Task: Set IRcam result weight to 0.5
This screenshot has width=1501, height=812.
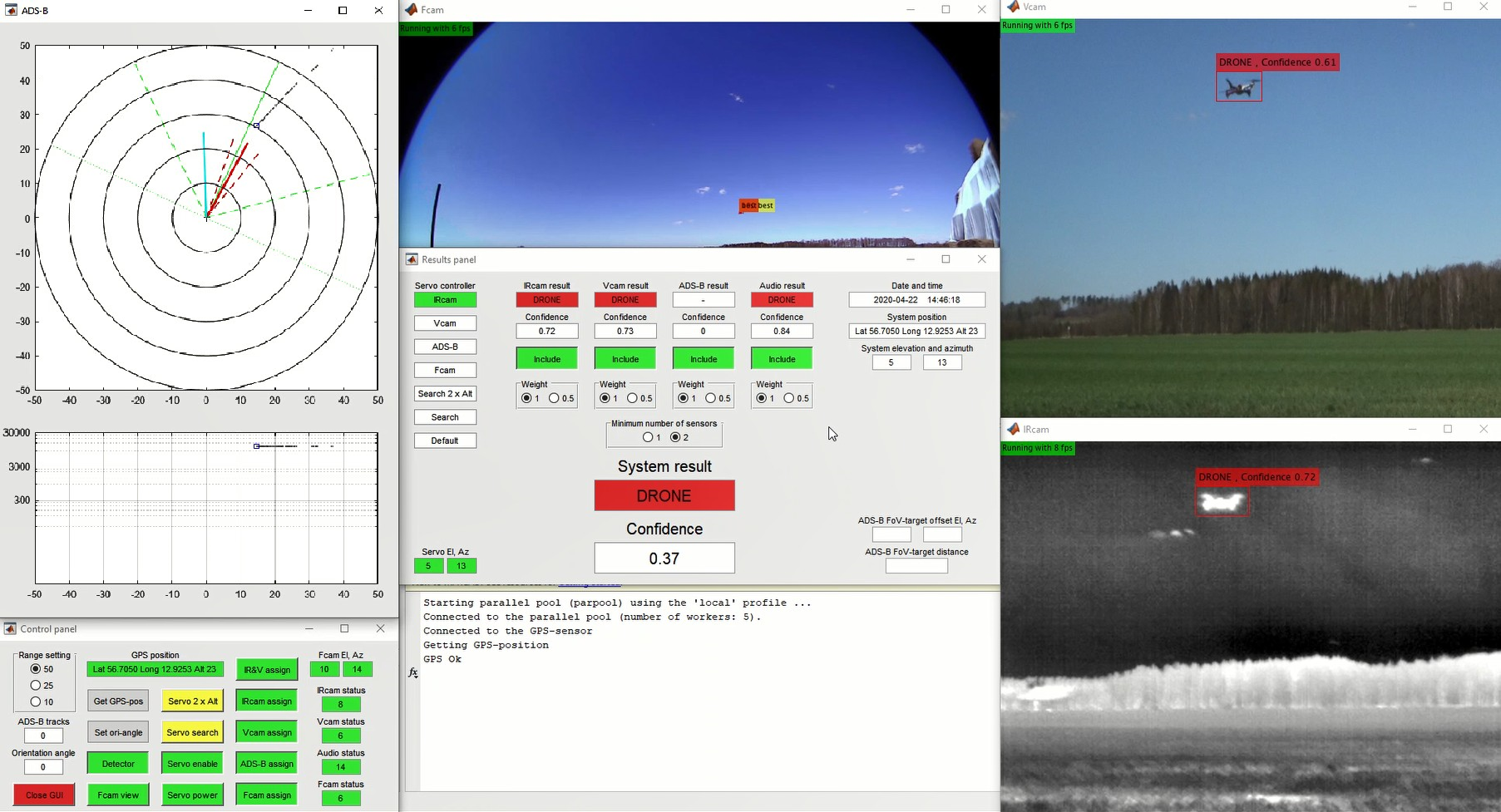Action: click(554, 399)
